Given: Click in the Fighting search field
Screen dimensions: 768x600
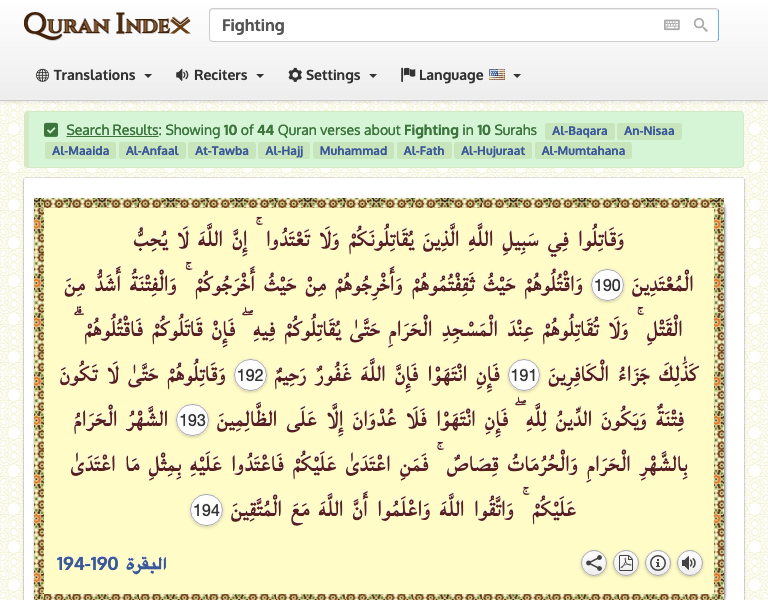Looking at the screenshot, I should click(x=430, y=25).
